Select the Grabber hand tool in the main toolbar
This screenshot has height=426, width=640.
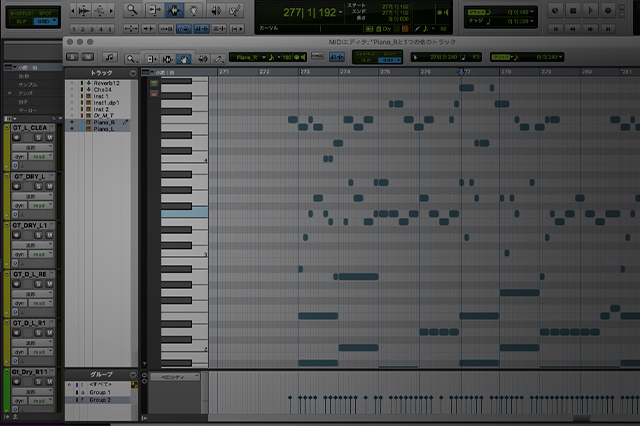pos(193,11)
